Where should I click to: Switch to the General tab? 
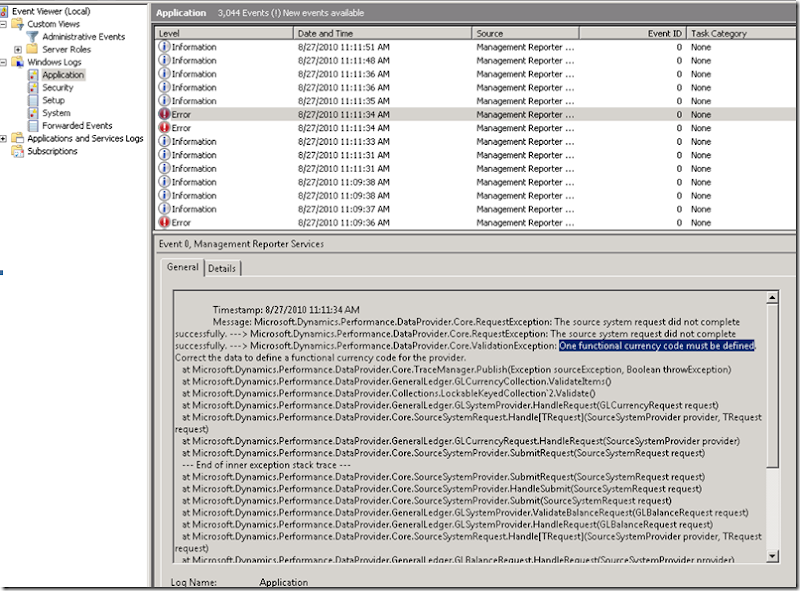183,267
